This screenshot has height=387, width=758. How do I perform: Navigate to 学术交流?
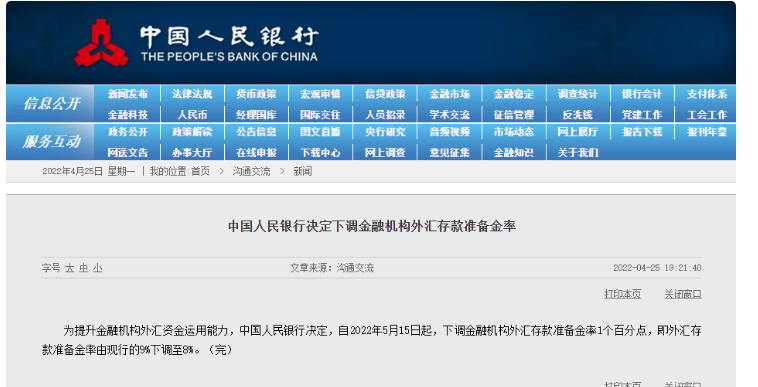[x=450, y=115]
